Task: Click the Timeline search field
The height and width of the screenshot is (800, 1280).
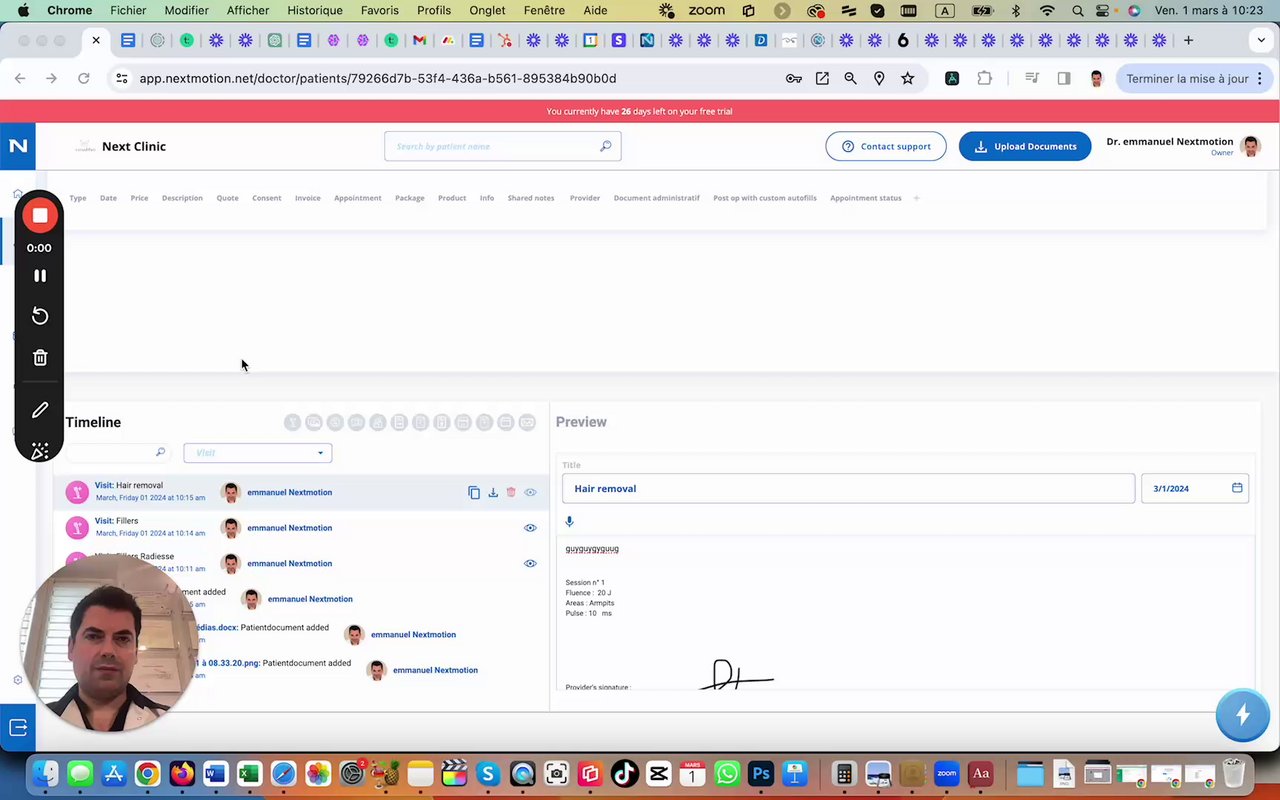Action: (117, 453)
